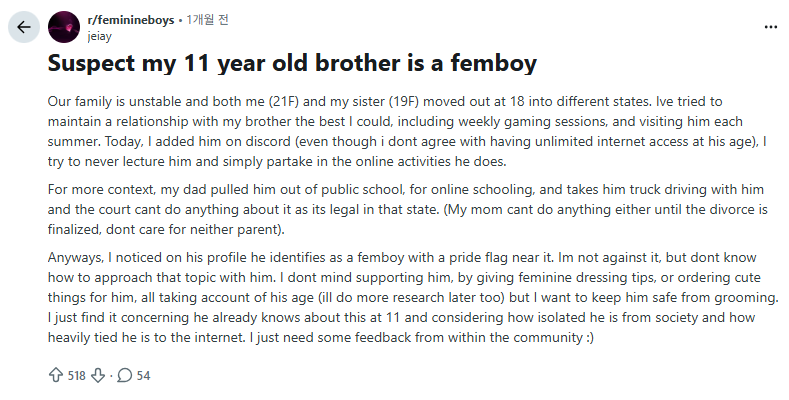Click the post title about 11 year old brother
Image resolution: width=789 pixels, height=400 pixels.
click(292, 64)
